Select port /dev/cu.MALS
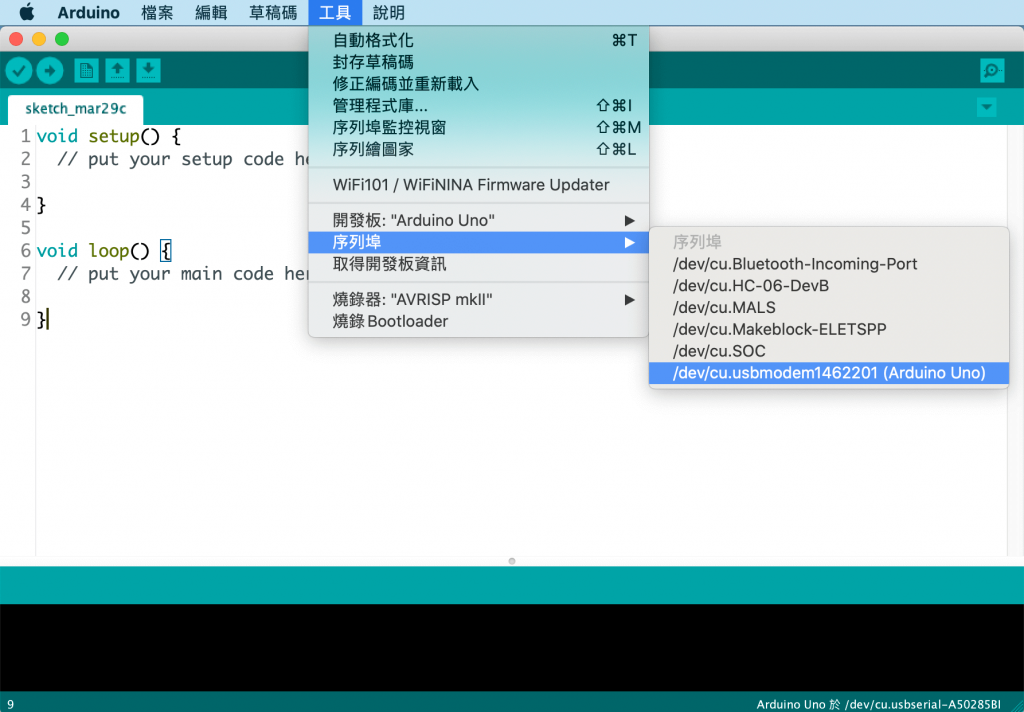1024x712 pixels. (x=829, y=308)
